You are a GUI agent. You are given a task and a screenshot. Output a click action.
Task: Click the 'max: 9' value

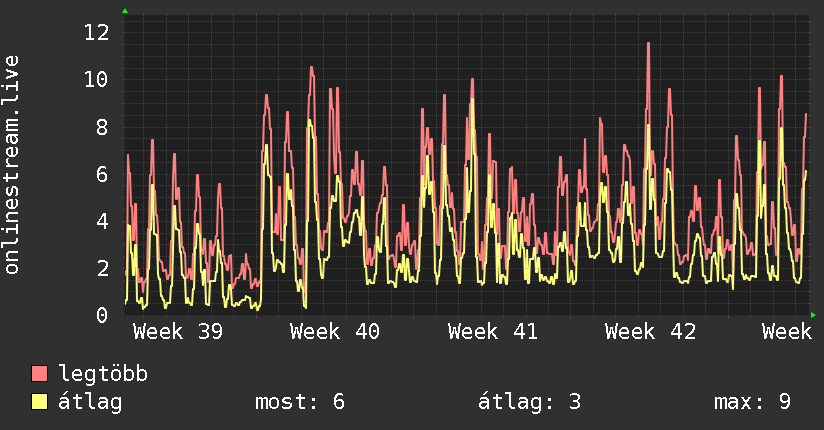click(753, 402)
